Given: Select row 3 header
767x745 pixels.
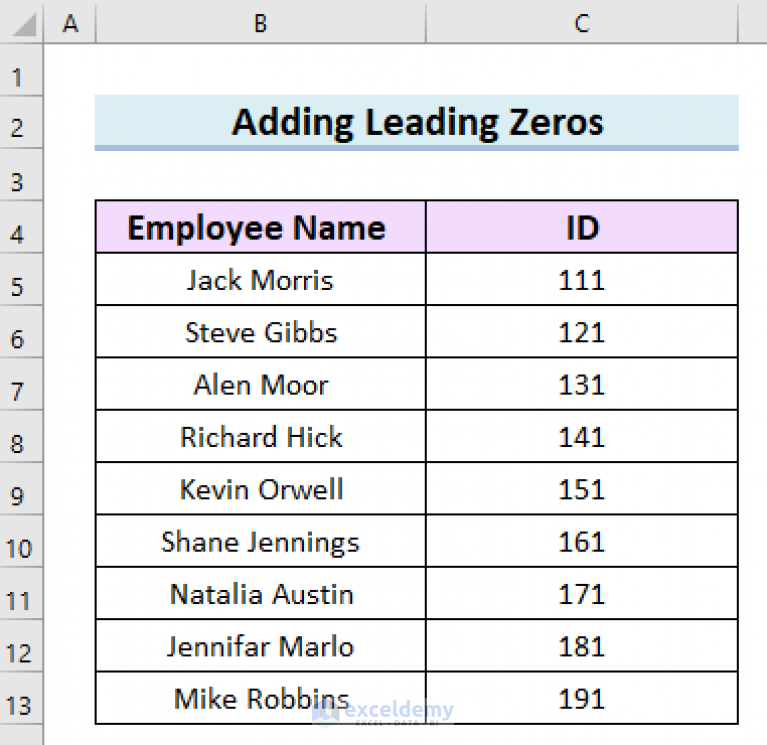Looking at the screenshot, I should pyautogui.click(x=21, y=175).
